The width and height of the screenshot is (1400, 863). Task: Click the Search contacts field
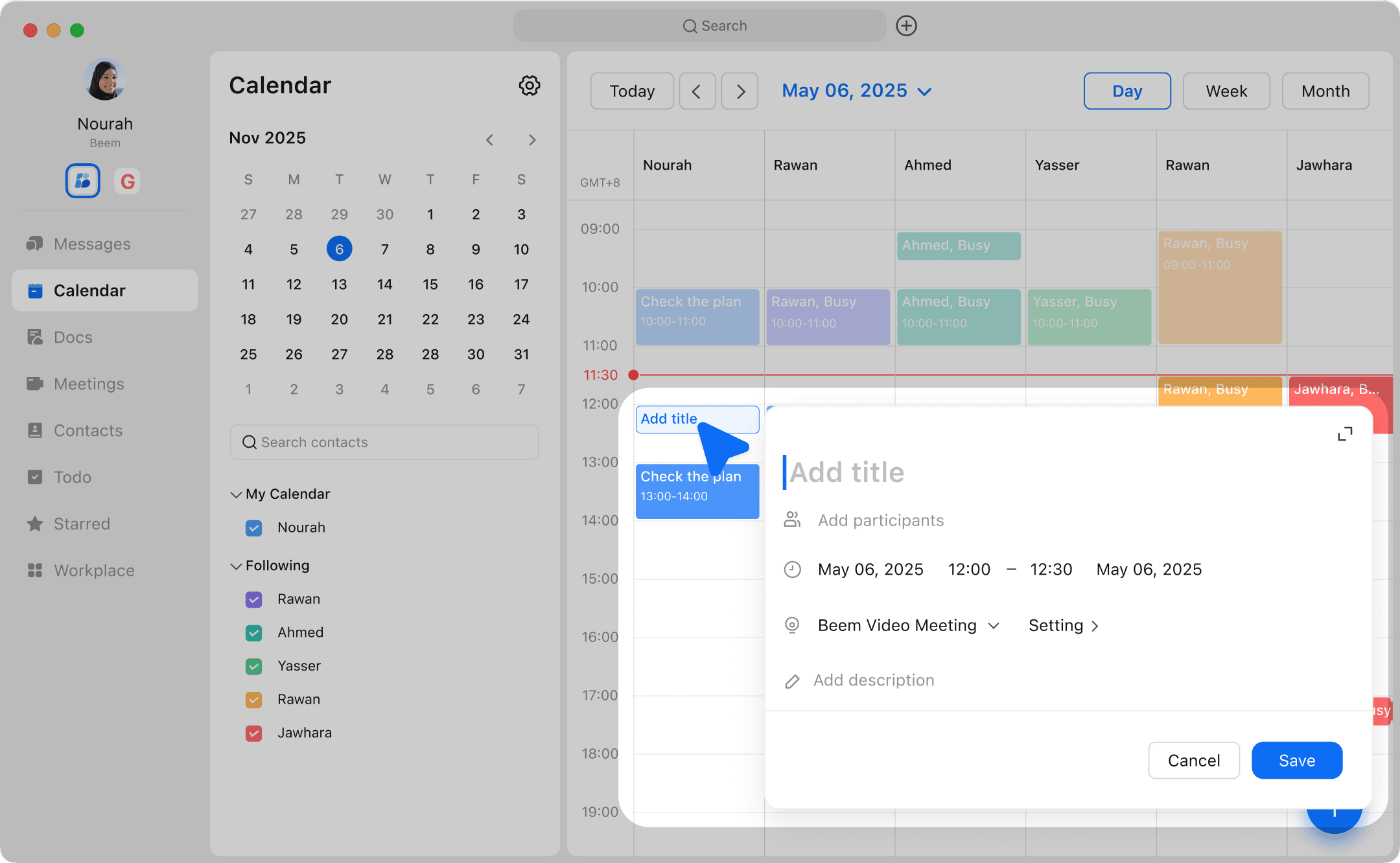384,442
